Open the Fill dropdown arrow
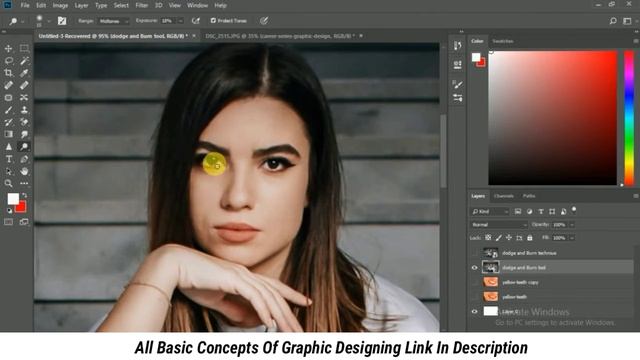 pyautogui.click(x=572, y=238)
